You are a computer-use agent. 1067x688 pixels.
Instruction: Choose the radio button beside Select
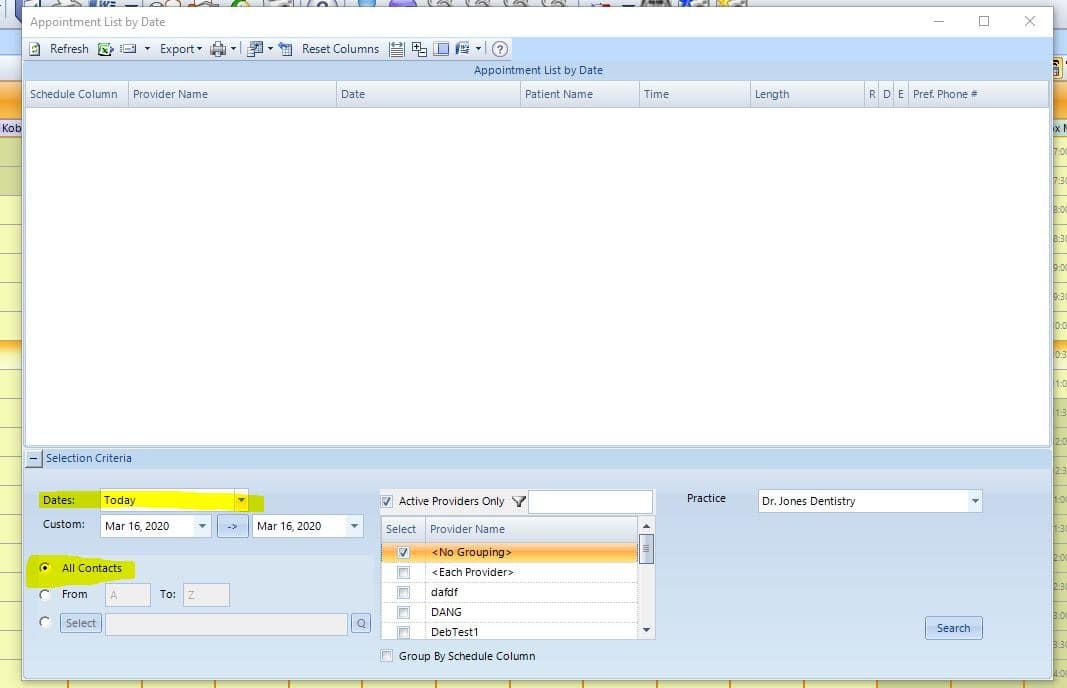(x=45, y=622)
